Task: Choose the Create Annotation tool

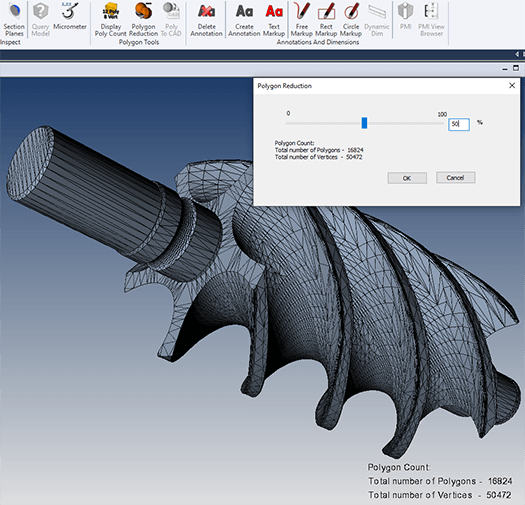Action: coord(244,19)
